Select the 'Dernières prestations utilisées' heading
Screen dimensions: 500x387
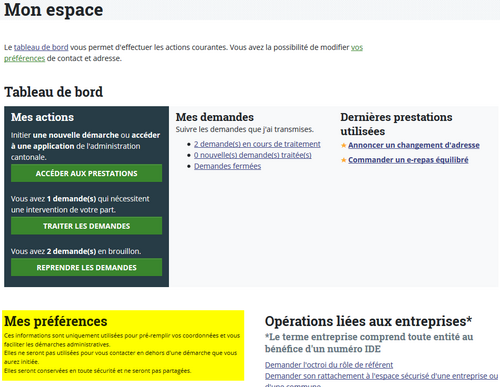[x=396, y=124]
